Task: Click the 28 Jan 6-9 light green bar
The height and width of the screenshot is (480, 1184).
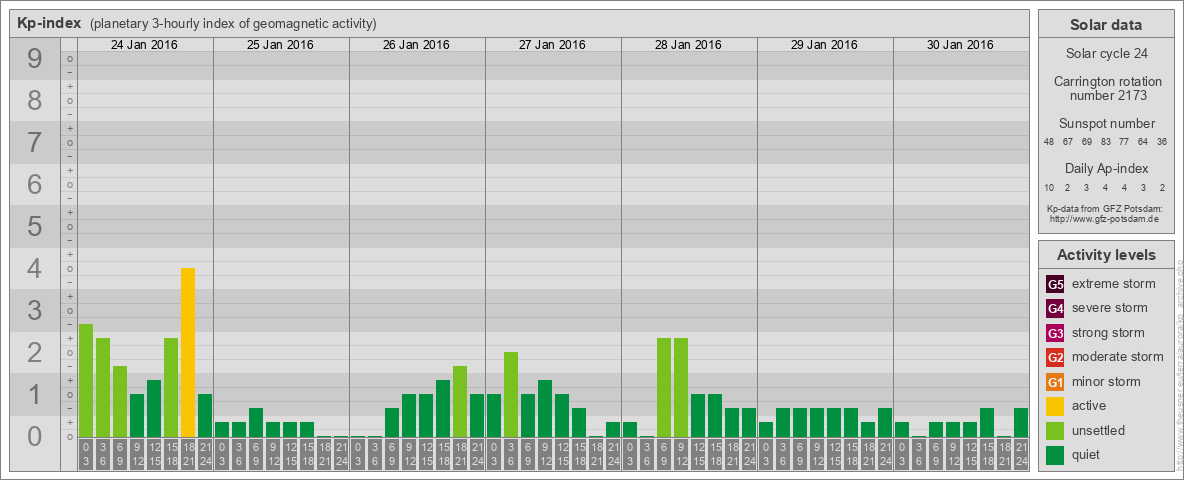Action: (x=664, y=387)
